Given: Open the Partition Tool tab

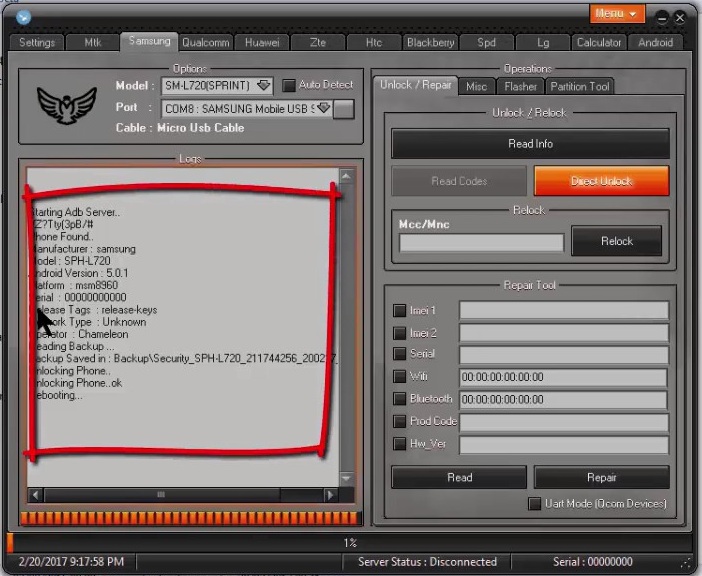Looking at the screenshot, I should [580, 86].
